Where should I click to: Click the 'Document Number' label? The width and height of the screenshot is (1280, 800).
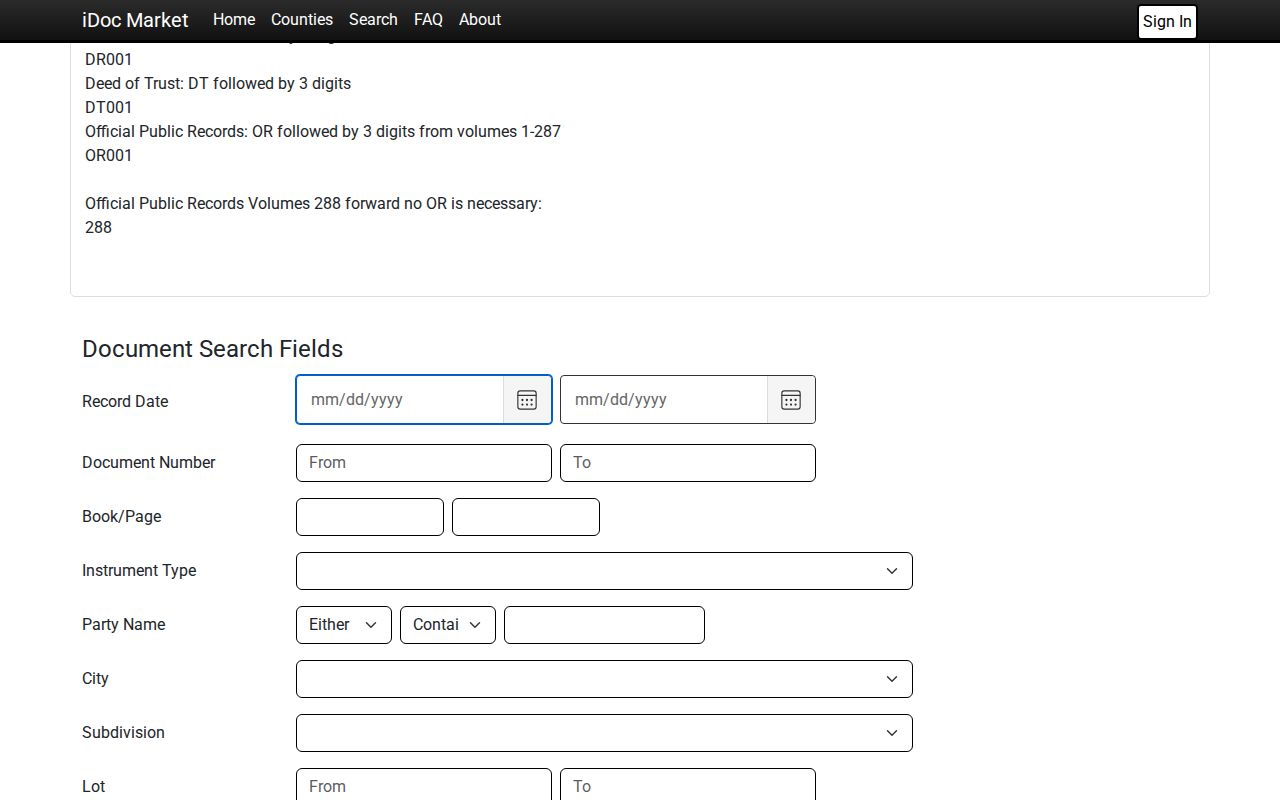pos(148,462)
